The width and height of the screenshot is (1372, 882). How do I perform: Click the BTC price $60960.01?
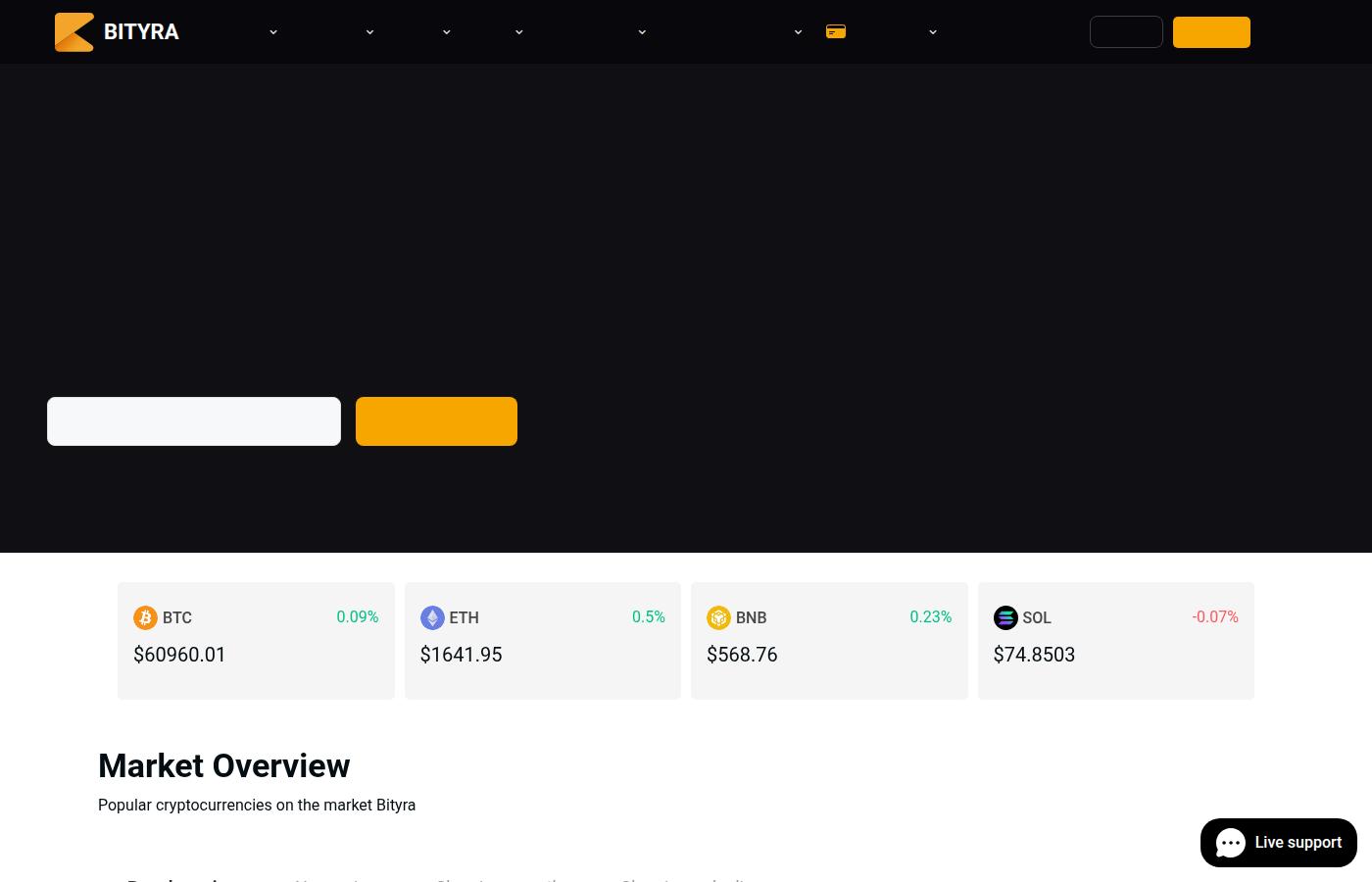coord(179,655)
